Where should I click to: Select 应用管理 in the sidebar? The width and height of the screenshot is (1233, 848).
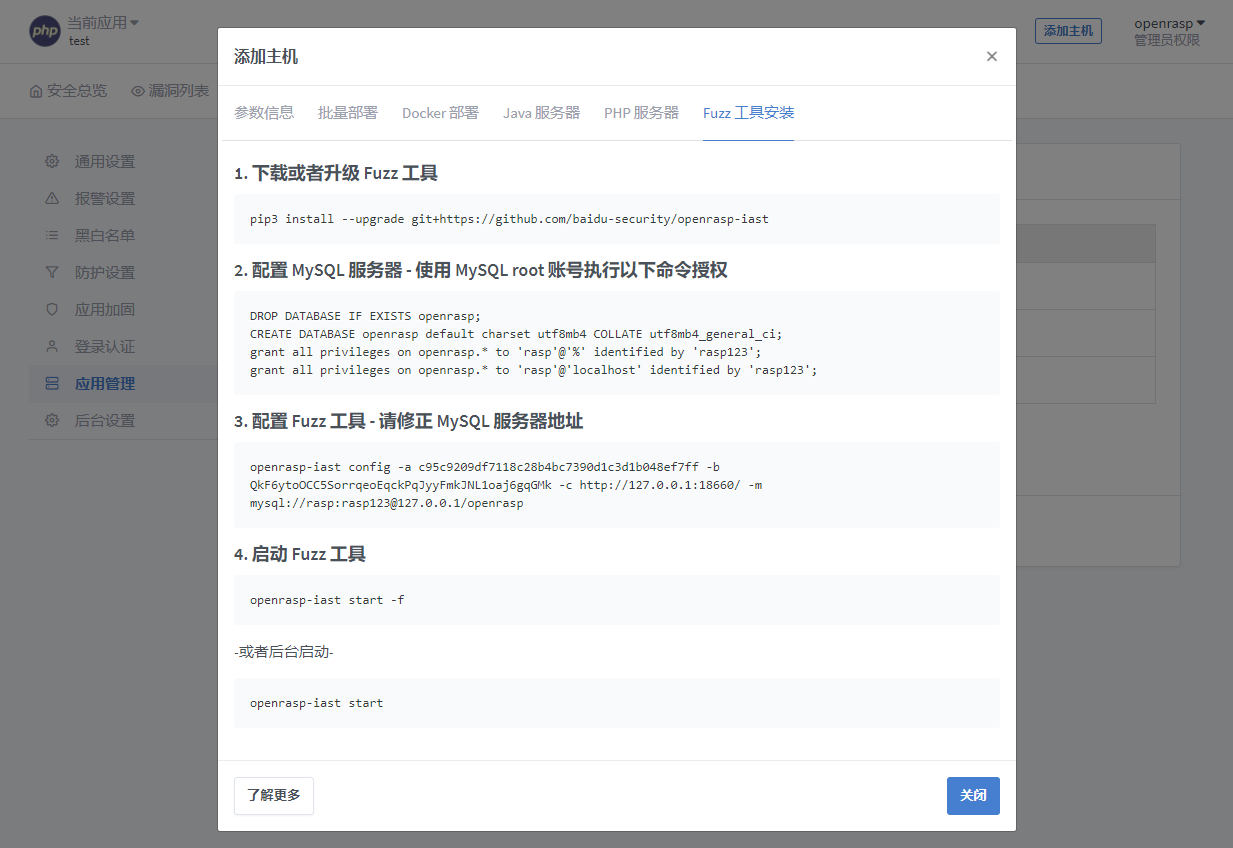105,383
